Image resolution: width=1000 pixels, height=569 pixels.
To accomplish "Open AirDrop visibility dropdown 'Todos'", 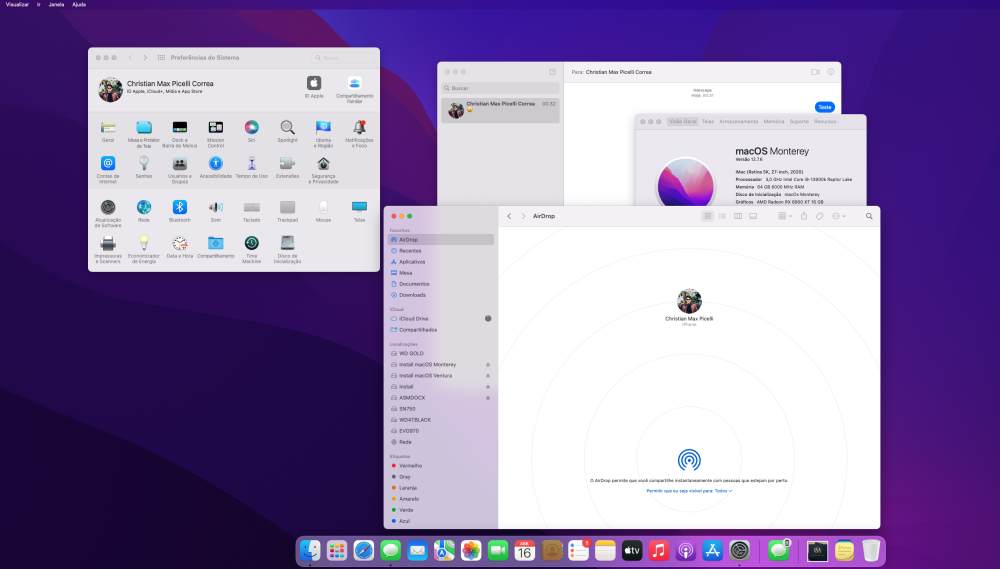I will click(x=723, y=491).
